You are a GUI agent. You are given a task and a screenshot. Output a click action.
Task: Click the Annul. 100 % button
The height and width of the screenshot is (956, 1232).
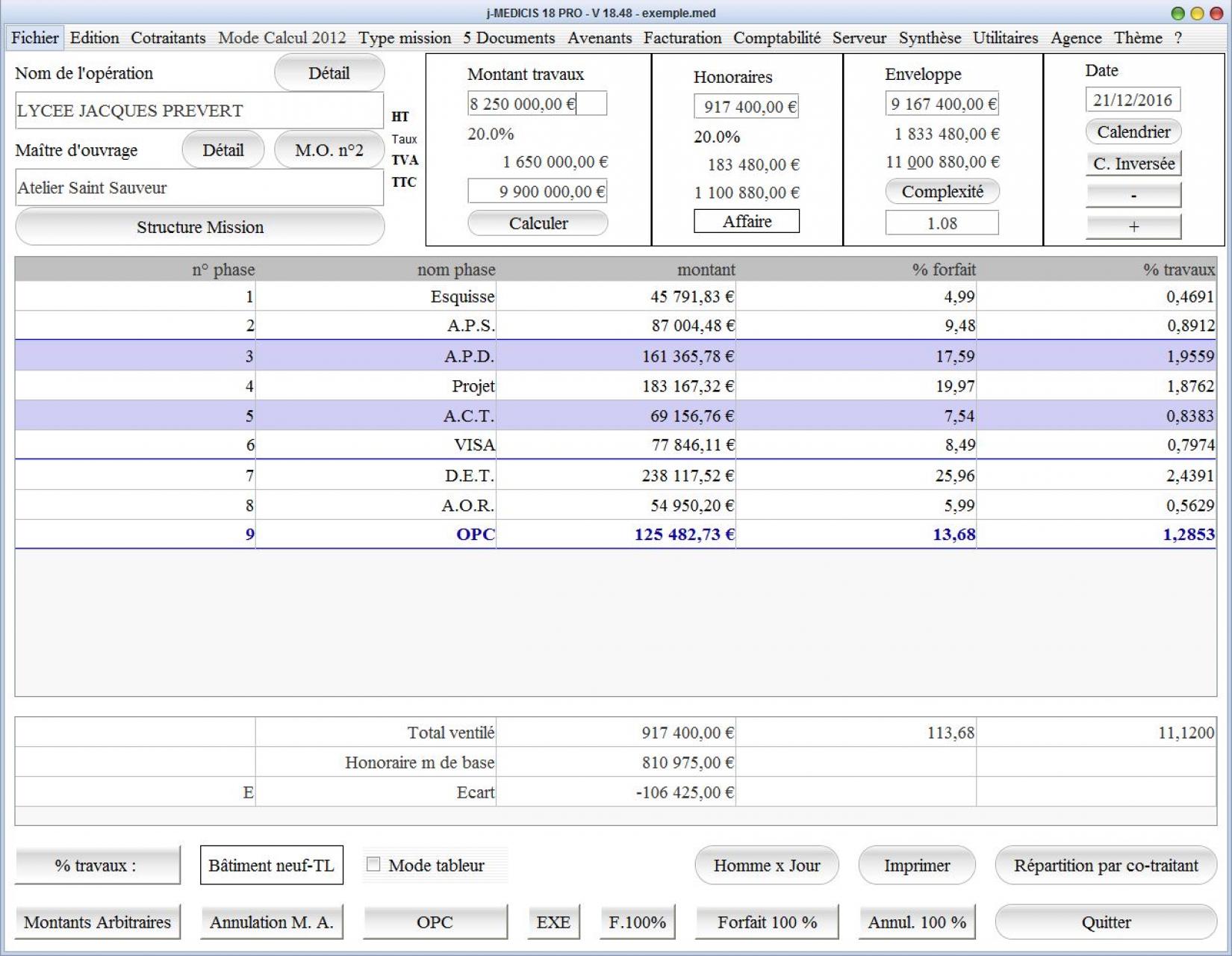pos(917,922)
